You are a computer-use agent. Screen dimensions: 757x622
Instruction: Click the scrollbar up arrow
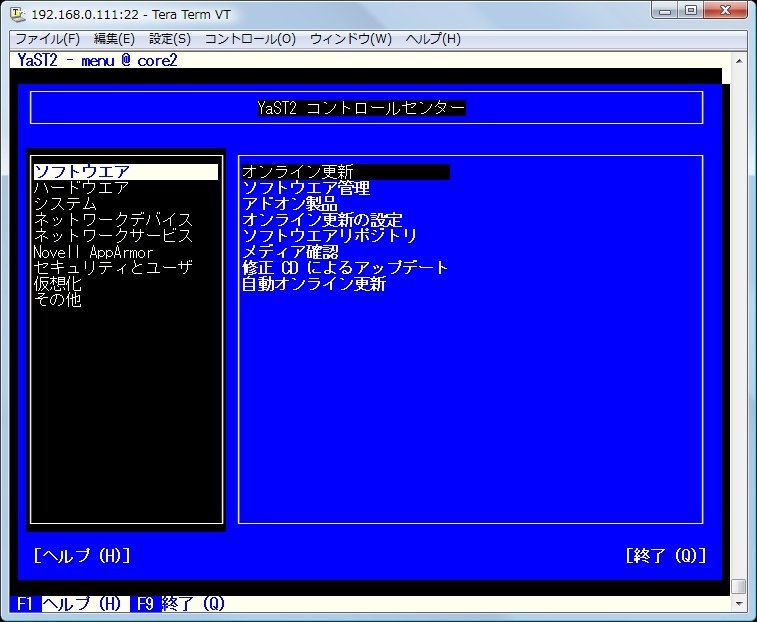(739, 61)
